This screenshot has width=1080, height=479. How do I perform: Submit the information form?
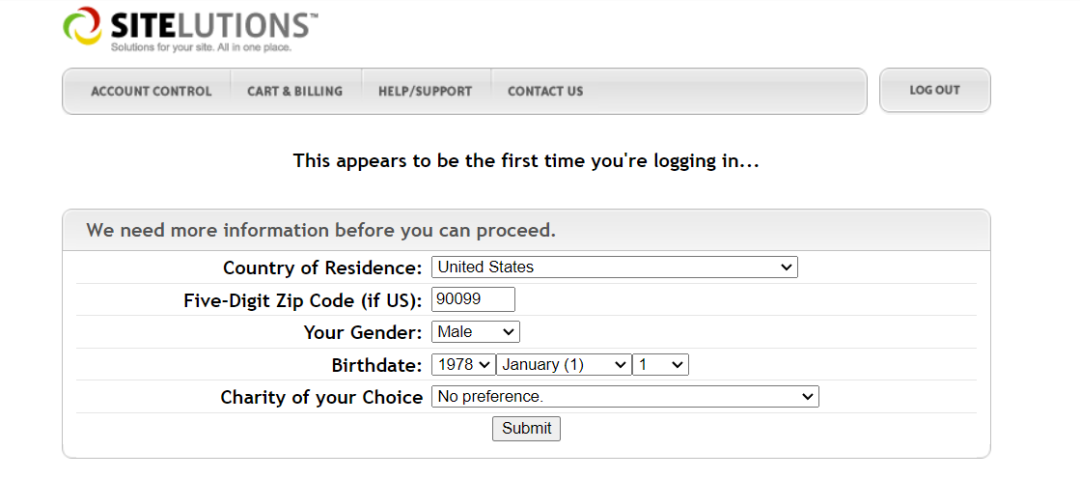526,428
